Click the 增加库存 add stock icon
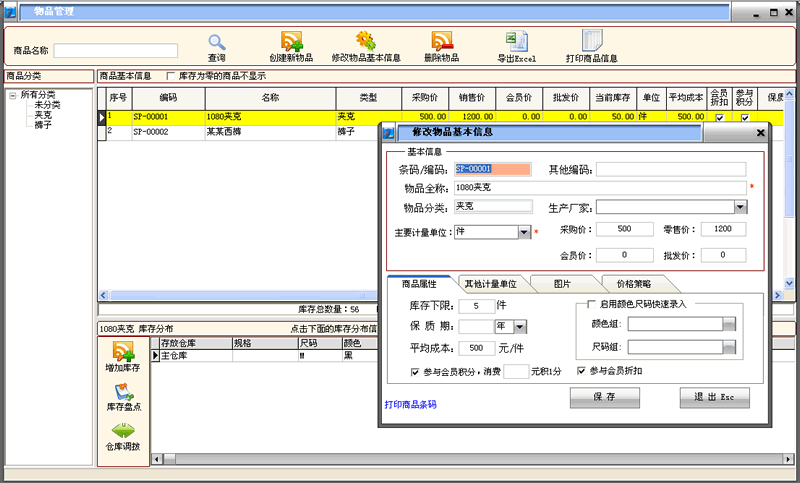Image resolution: width=800 pixels, height=483 pixels. click(123, 351)
